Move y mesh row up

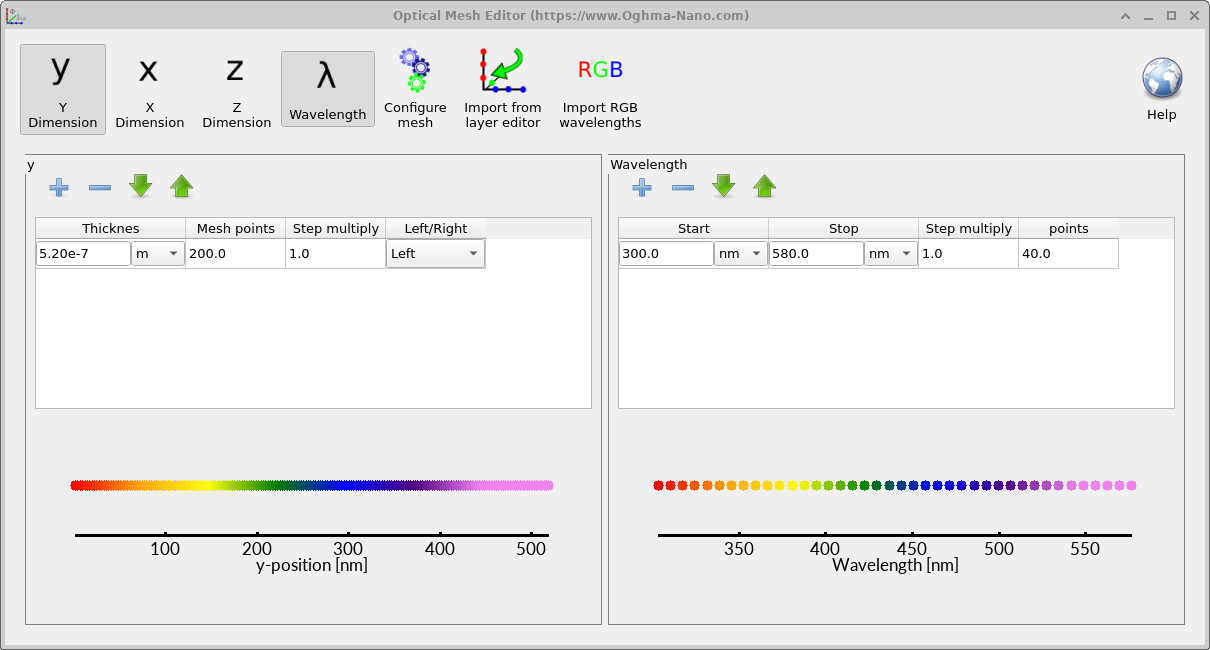pyautogui.click(x=182, y=187)
